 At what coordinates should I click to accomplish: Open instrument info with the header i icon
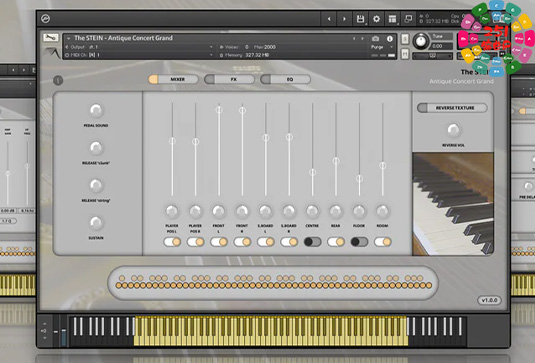point(390,39)
